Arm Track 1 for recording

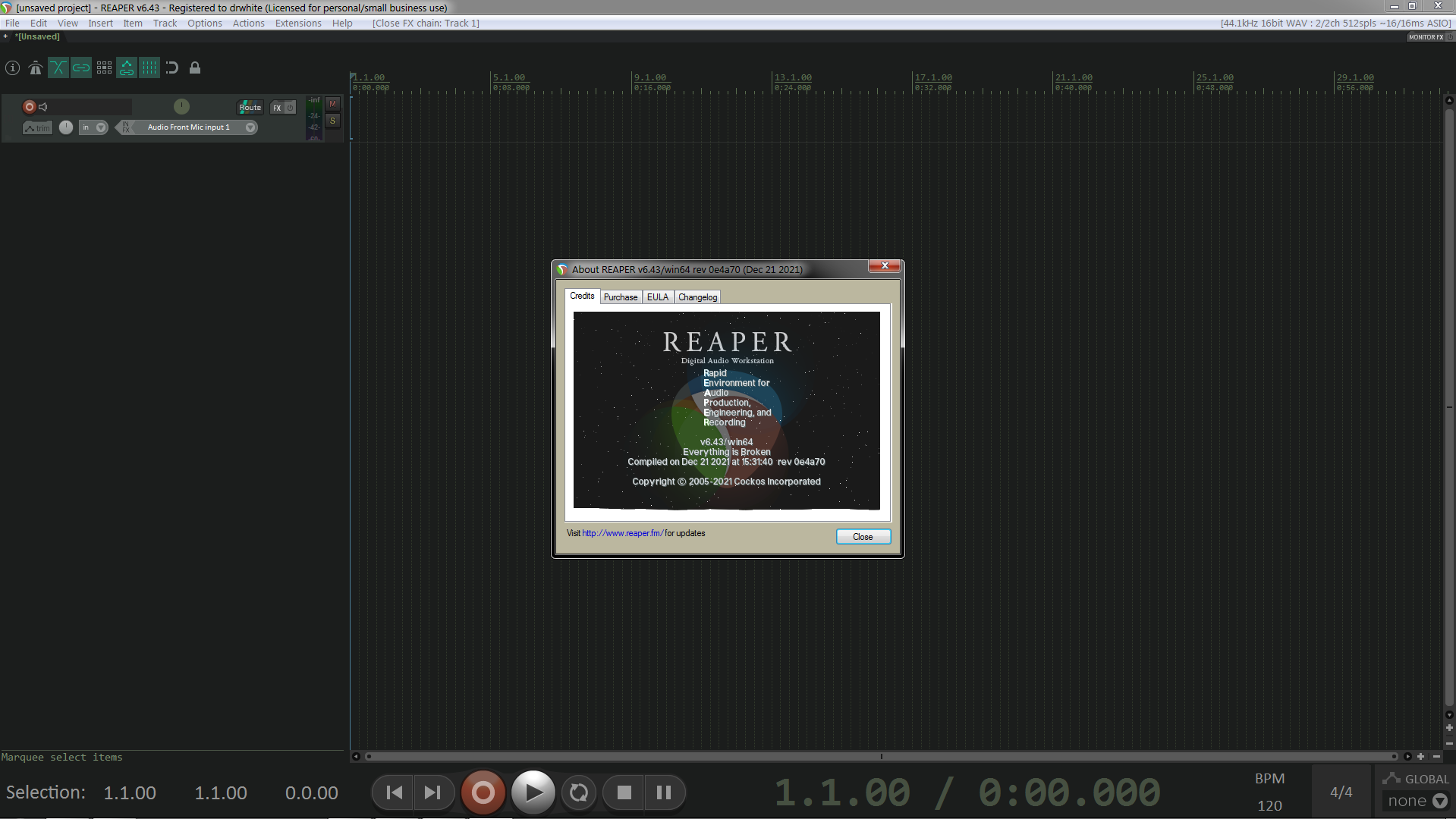30,107
